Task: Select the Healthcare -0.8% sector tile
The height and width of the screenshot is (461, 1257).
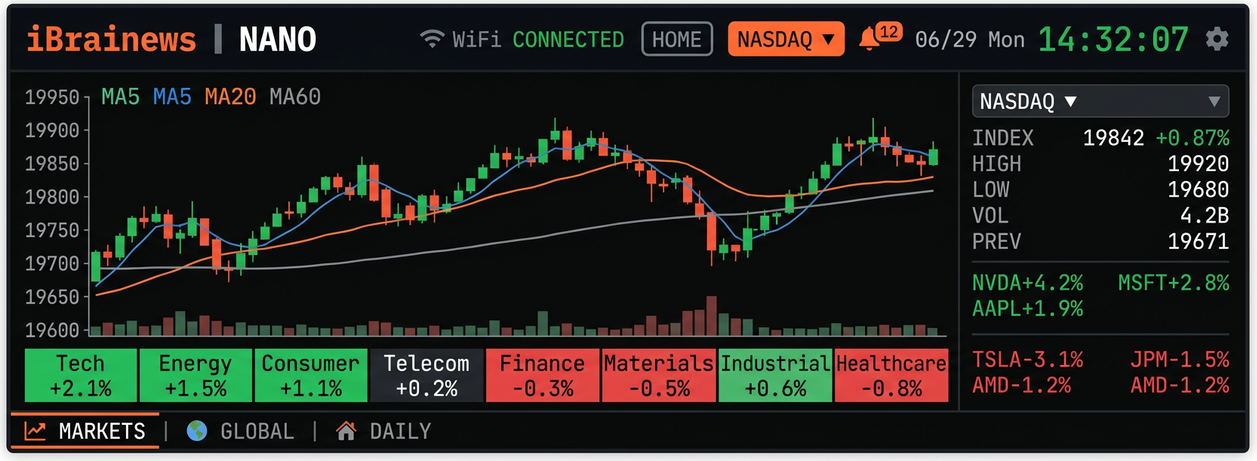Action: click(890, 376)
